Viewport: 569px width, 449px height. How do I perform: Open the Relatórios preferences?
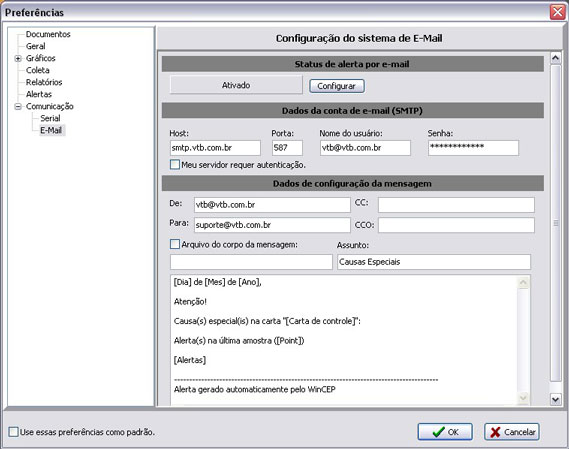(44, 82)
